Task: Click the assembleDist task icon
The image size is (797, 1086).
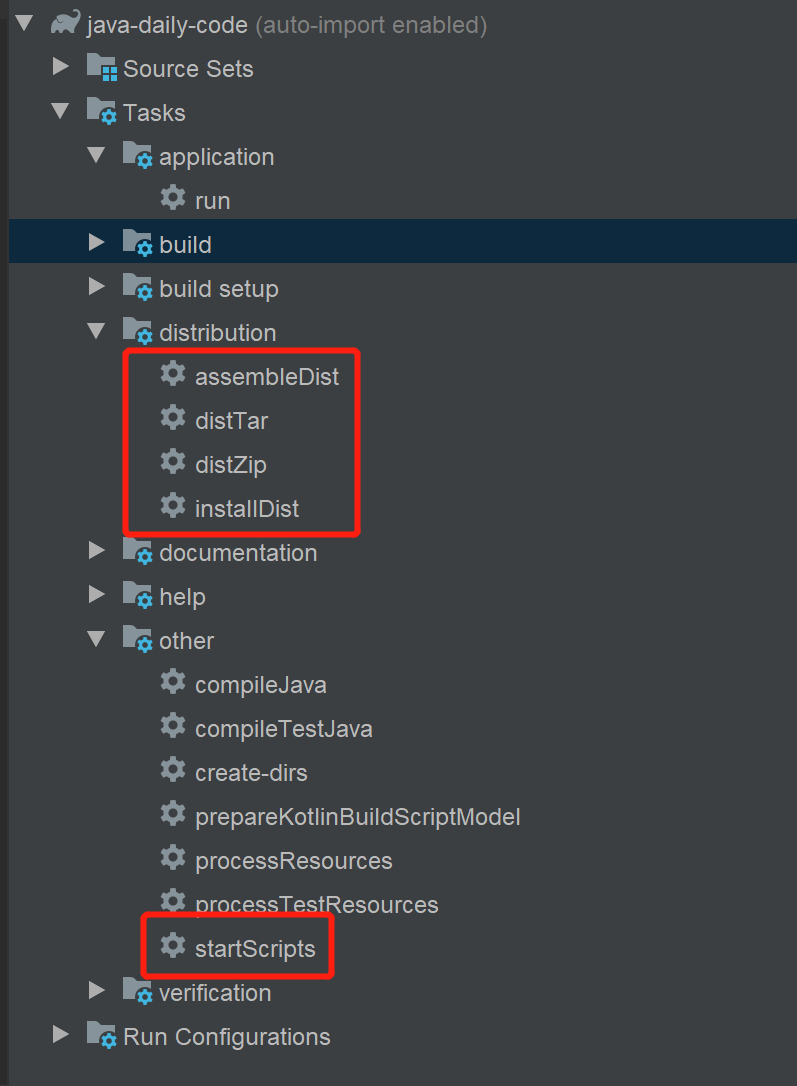Action: click(172, 374)
